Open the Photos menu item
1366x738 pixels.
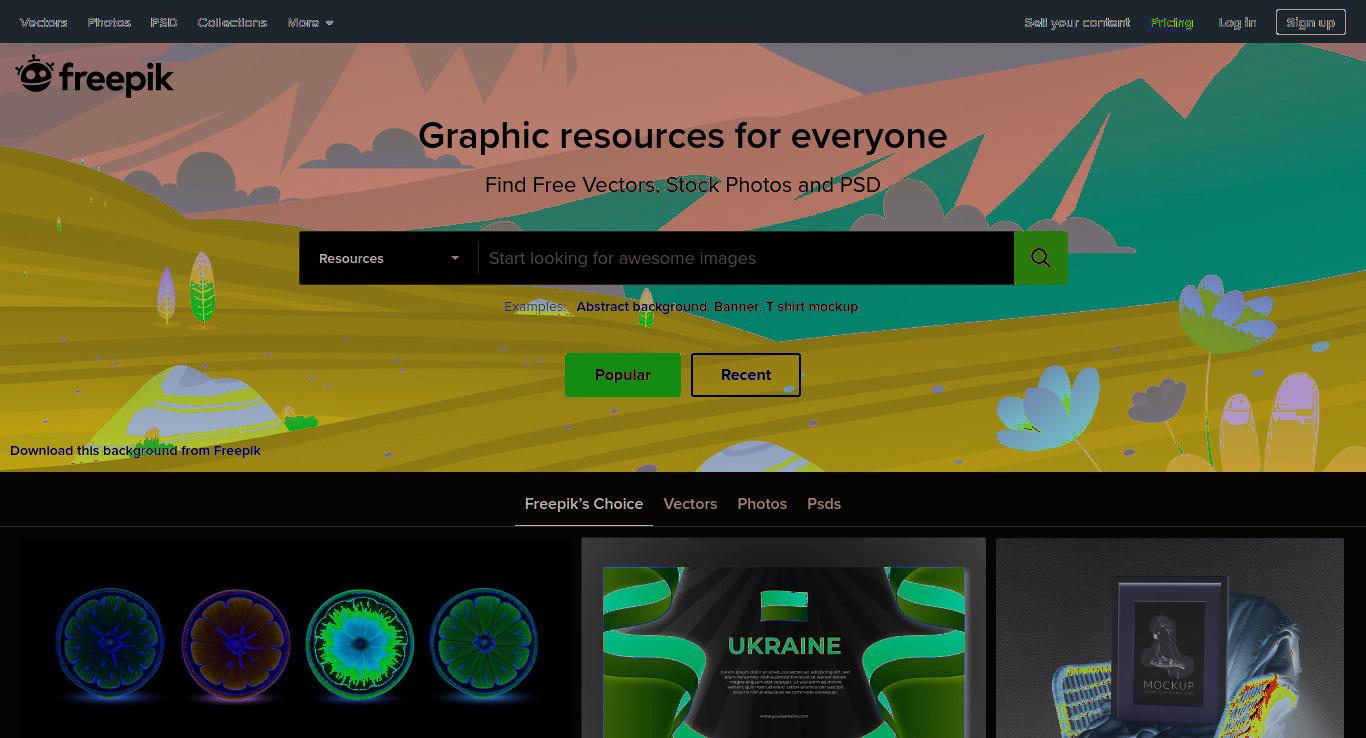point(109,22)
